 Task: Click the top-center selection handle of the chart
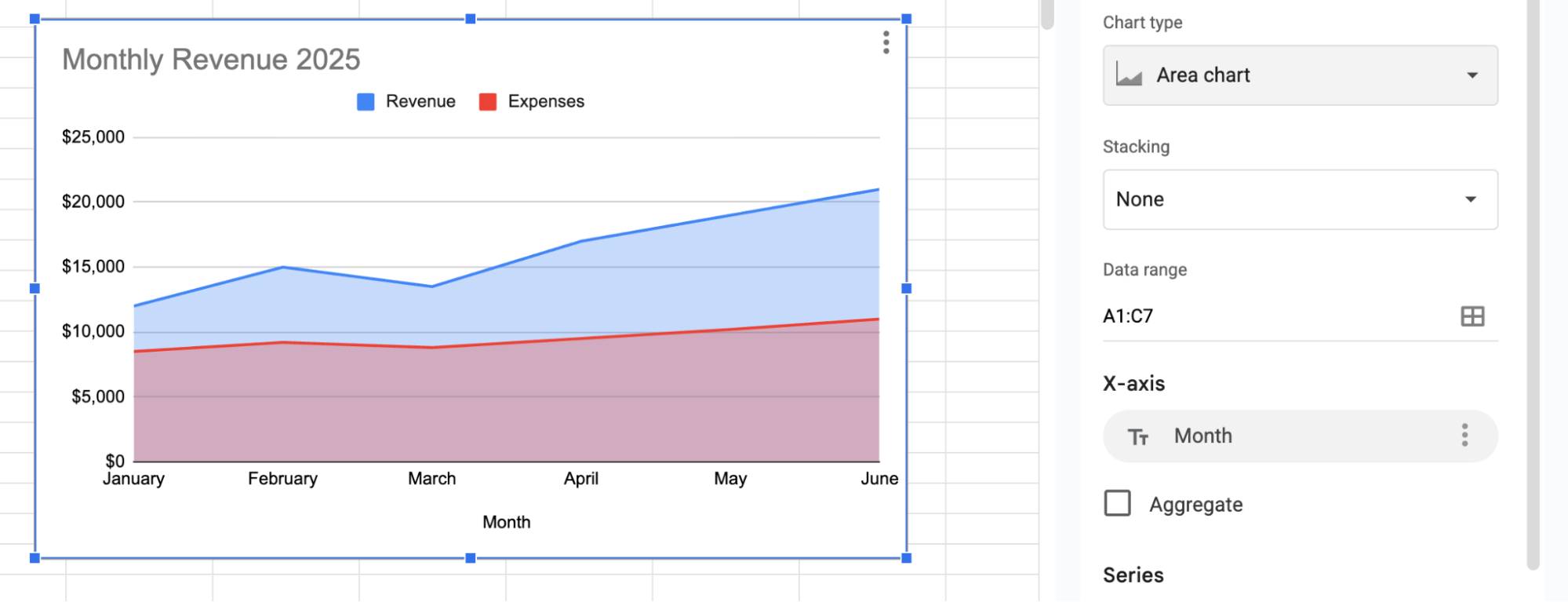click(x=470, y=17)
